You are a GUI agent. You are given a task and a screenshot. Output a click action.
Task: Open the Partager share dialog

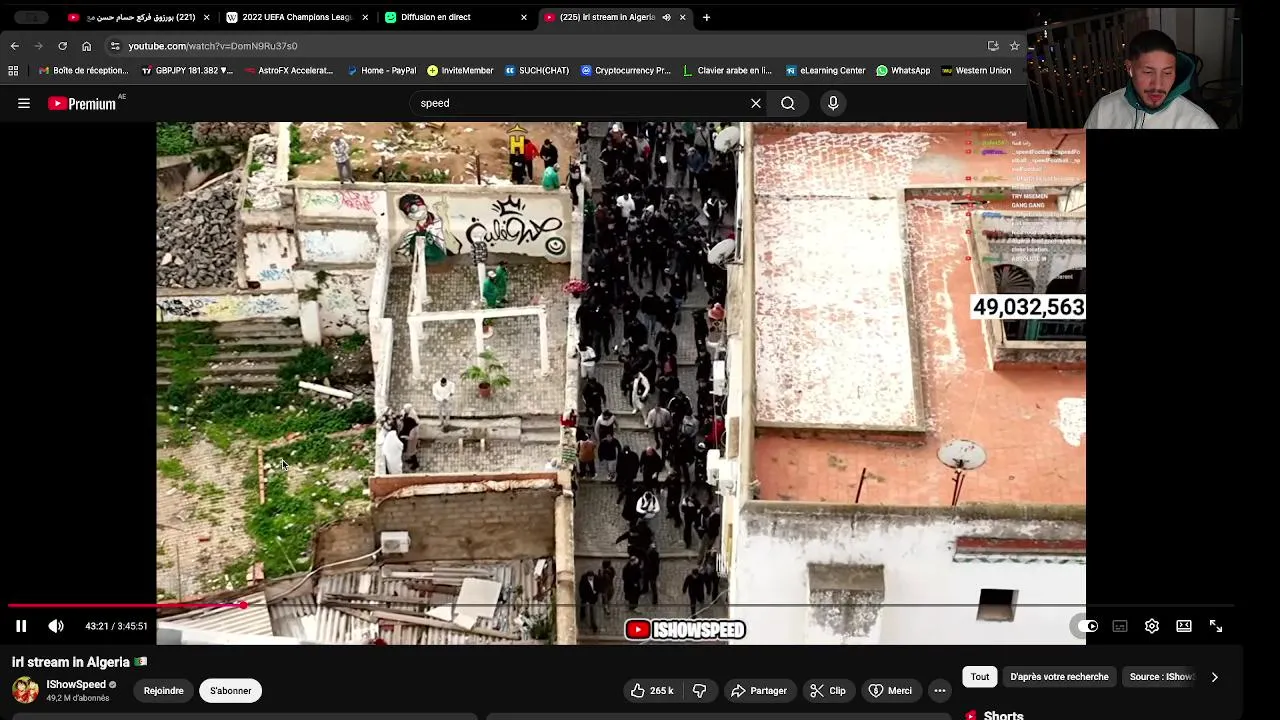click(x=758, y=691)
